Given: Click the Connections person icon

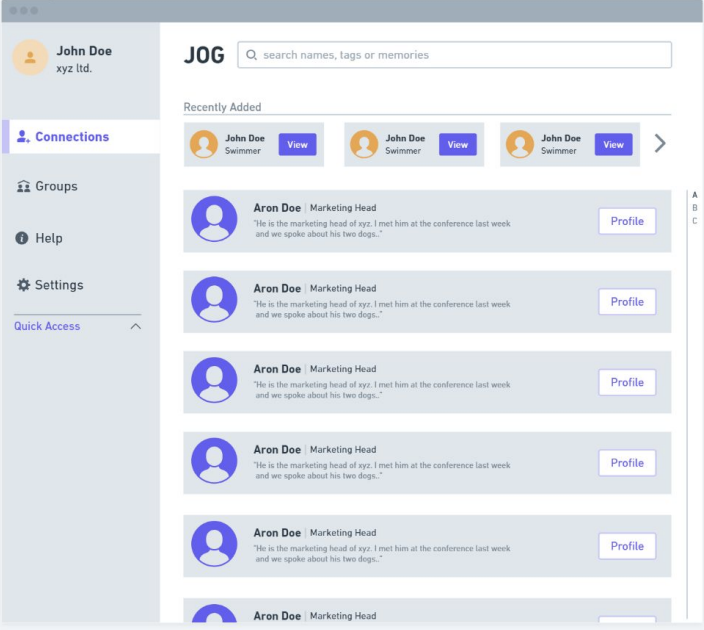Looking at the screenshot, I should point(23,137).
